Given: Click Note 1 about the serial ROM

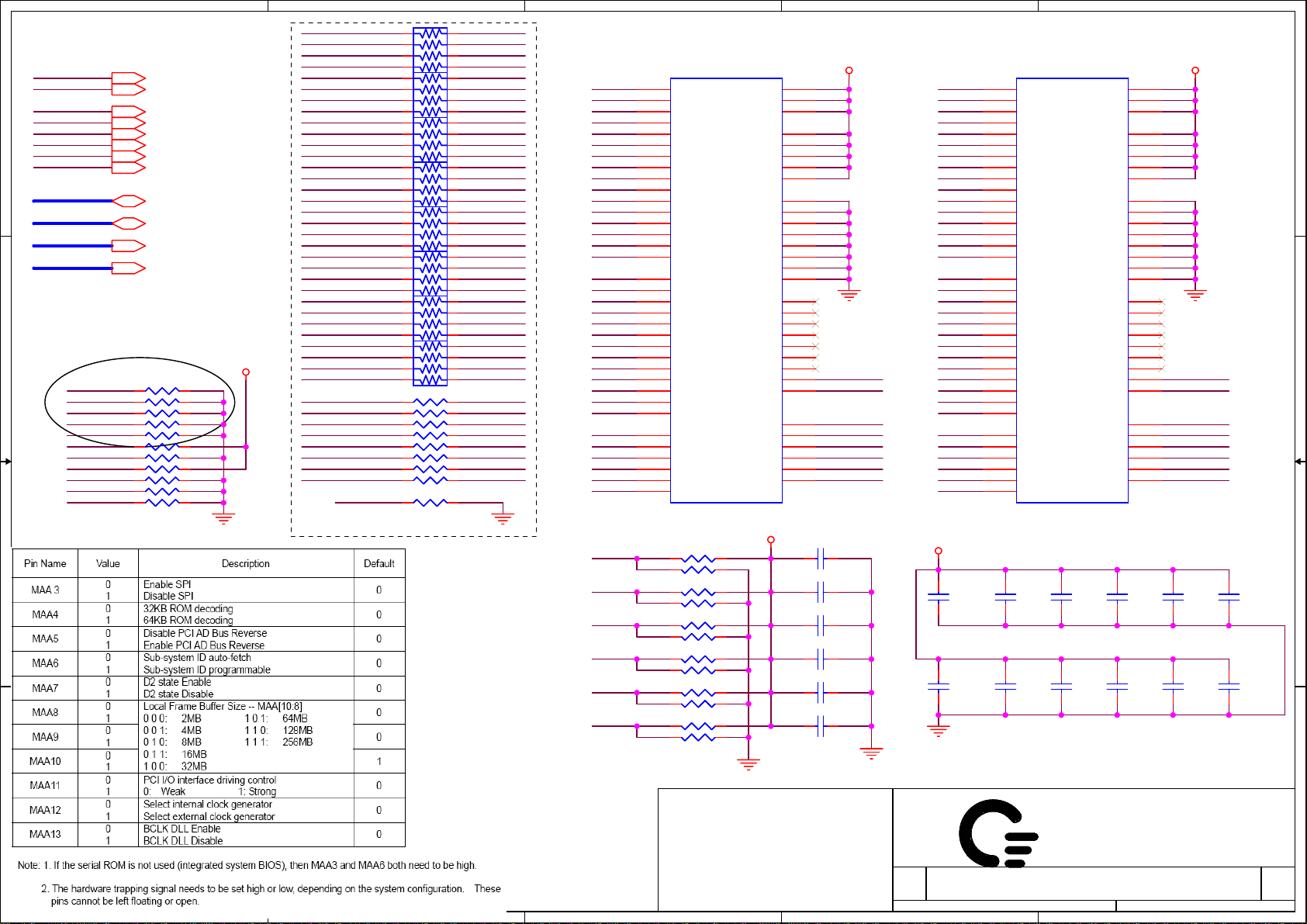Looking at the screenshot, I should pyautogui.click(x=247, y=866).
